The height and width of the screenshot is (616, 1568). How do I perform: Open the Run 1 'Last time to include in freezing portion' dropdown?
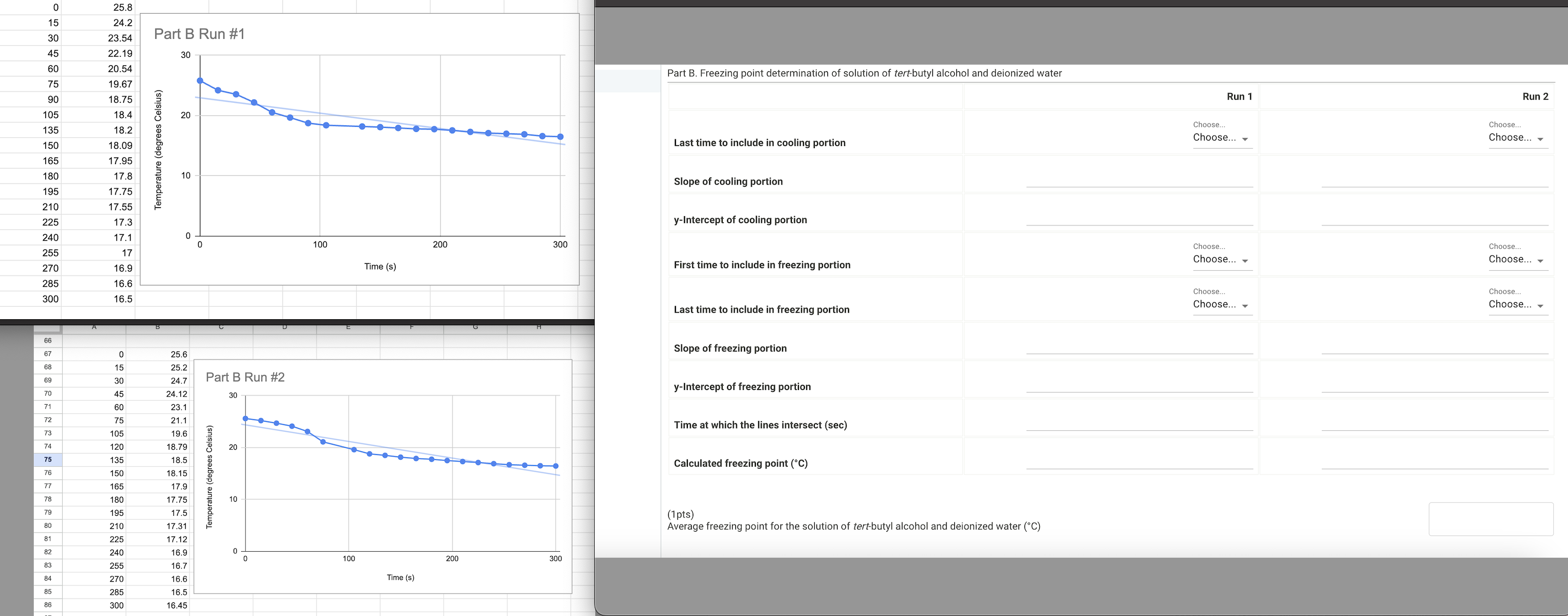pyautogui.click(x=1221, y=304)
